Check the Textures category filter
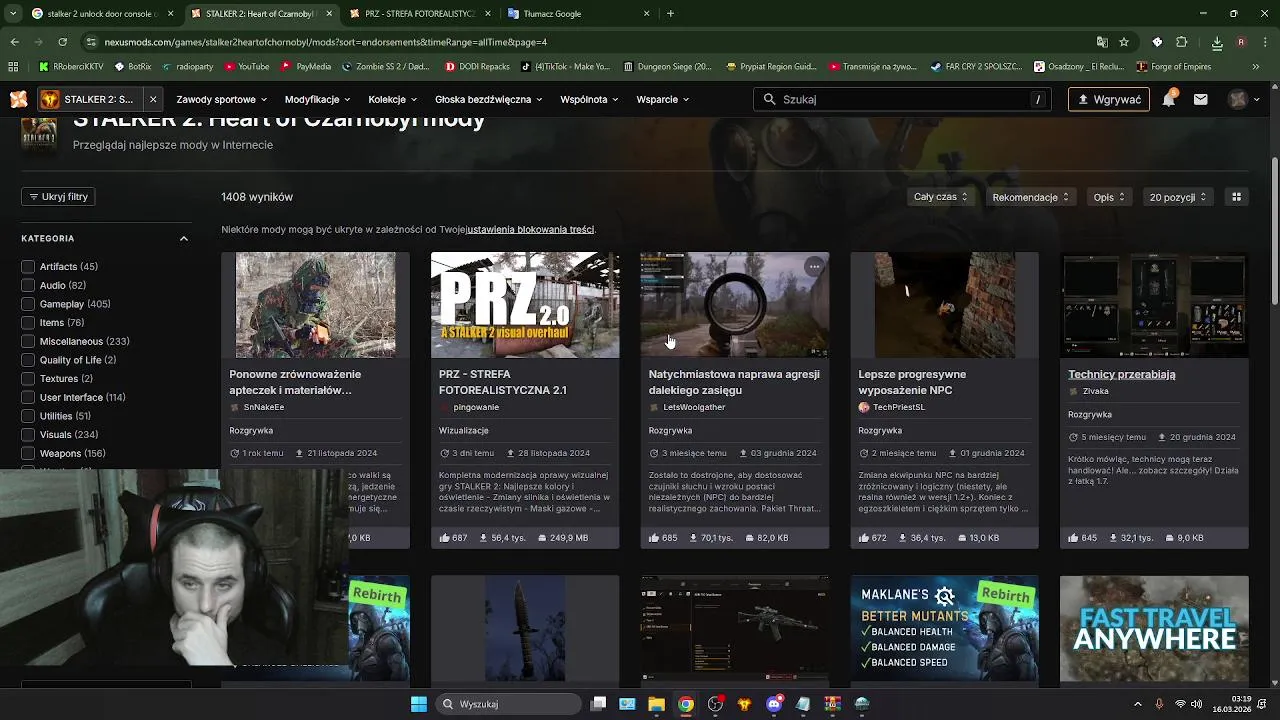This screenshot has width=1280, height=720. (x=28, y=379)
